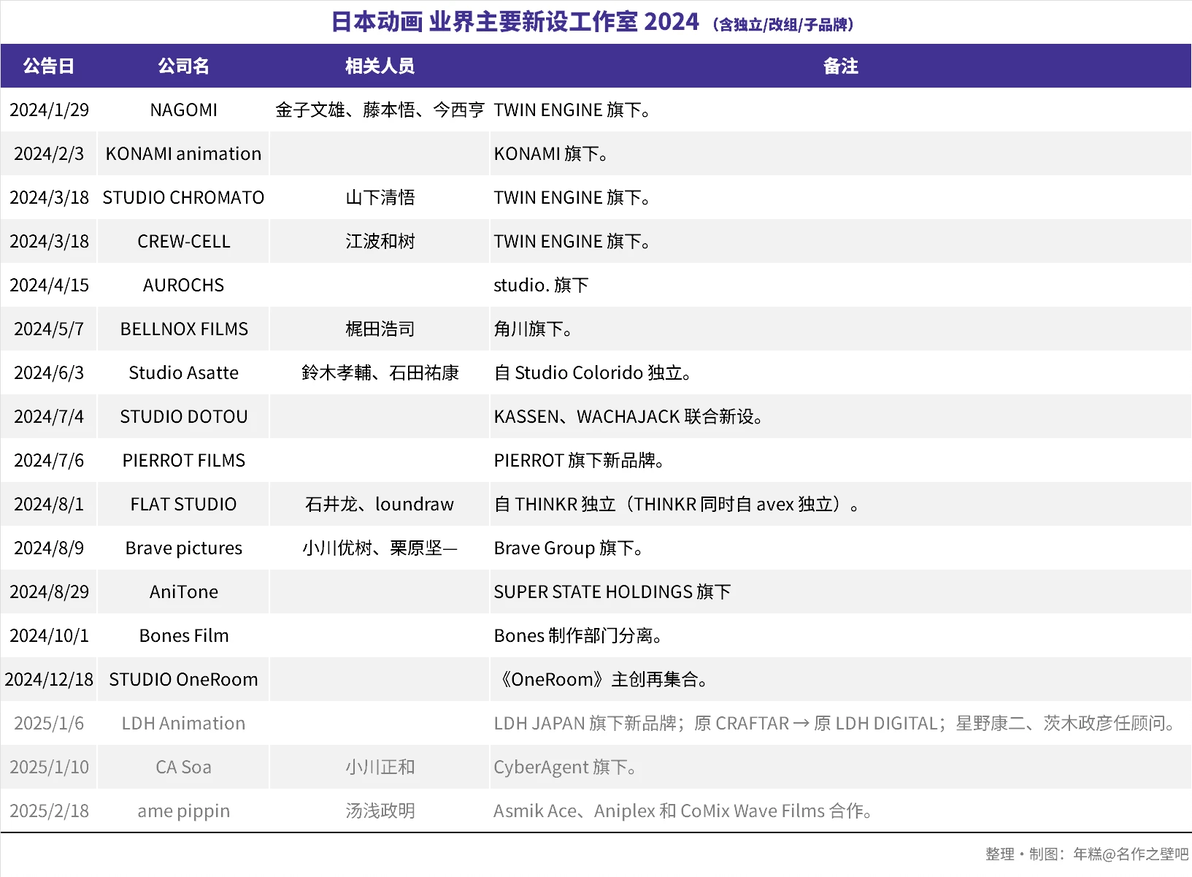1192x877 pixels.
Task: Click the note '自 Studio Colorido 独立'
Action: click(592, 373)
